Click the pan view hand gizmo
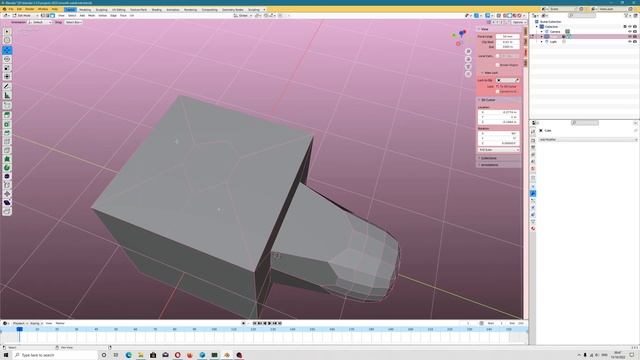The height and width of the screenshot is (360, 640). pos(468,59)
